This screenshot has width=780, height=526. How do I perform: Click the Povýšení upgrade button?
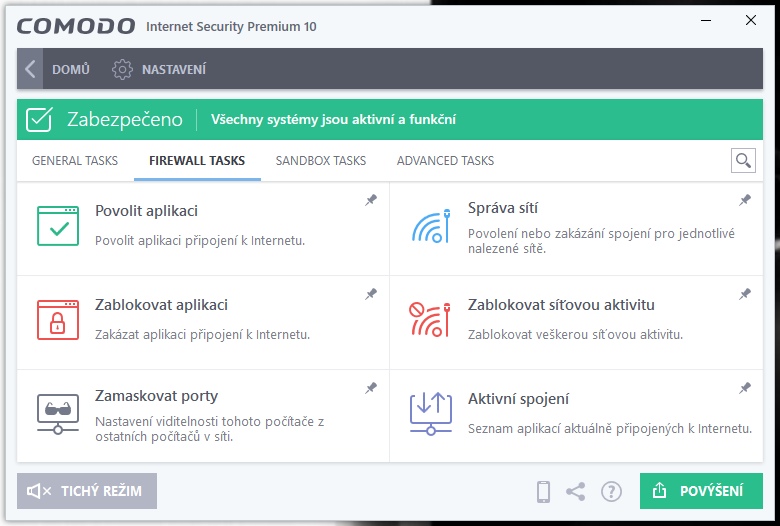[701, 491]
